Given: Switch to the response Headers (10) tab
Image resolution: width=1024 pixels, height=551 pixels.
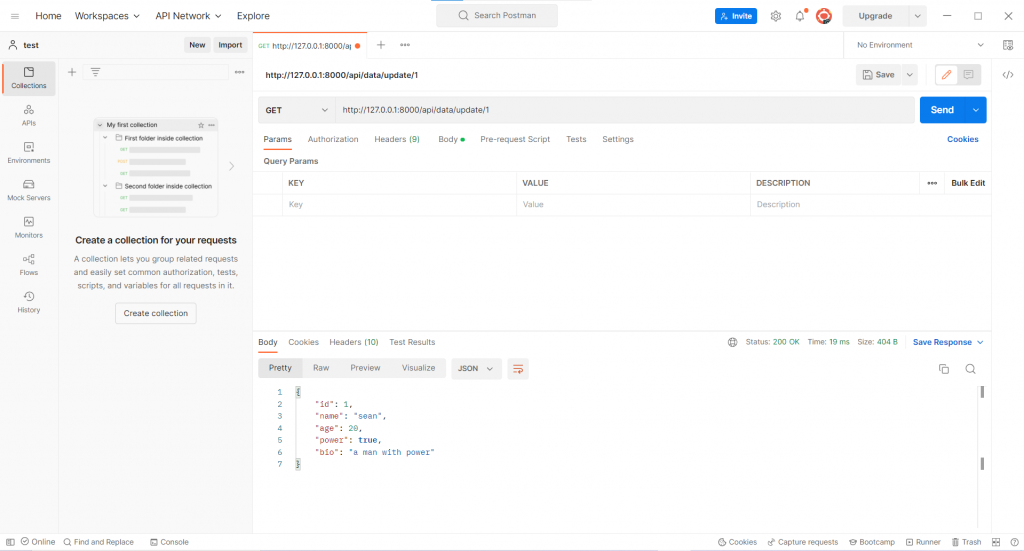Looking at the screenshot, I should pos(354,342).
